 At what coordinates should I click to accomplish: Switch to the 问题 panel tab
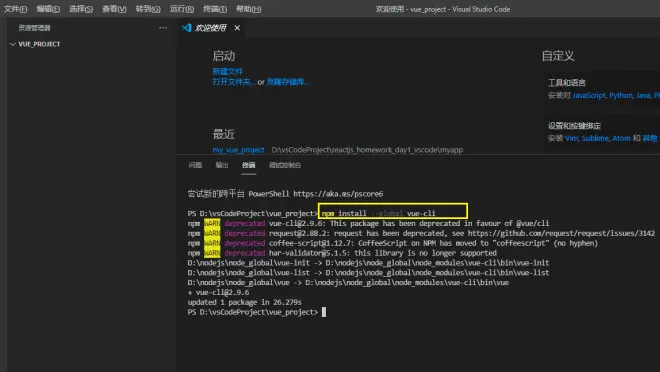195,165
